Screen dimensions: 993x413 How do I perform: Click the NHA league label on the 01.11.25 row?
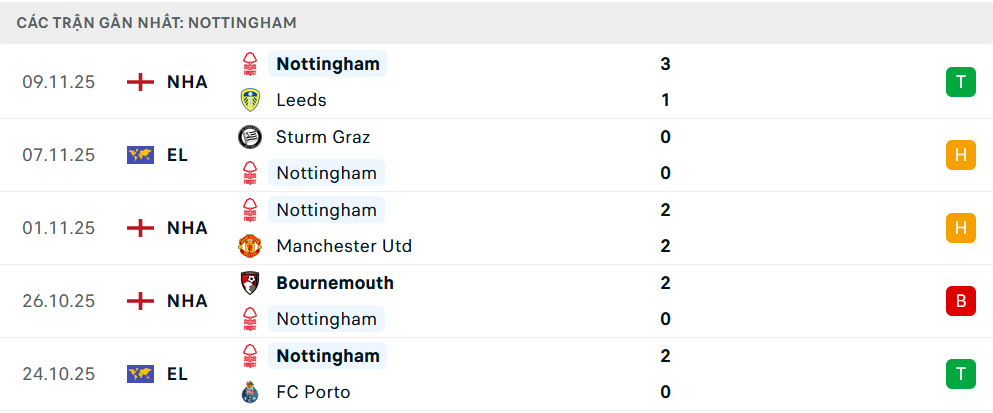click(x=187, y=228)
